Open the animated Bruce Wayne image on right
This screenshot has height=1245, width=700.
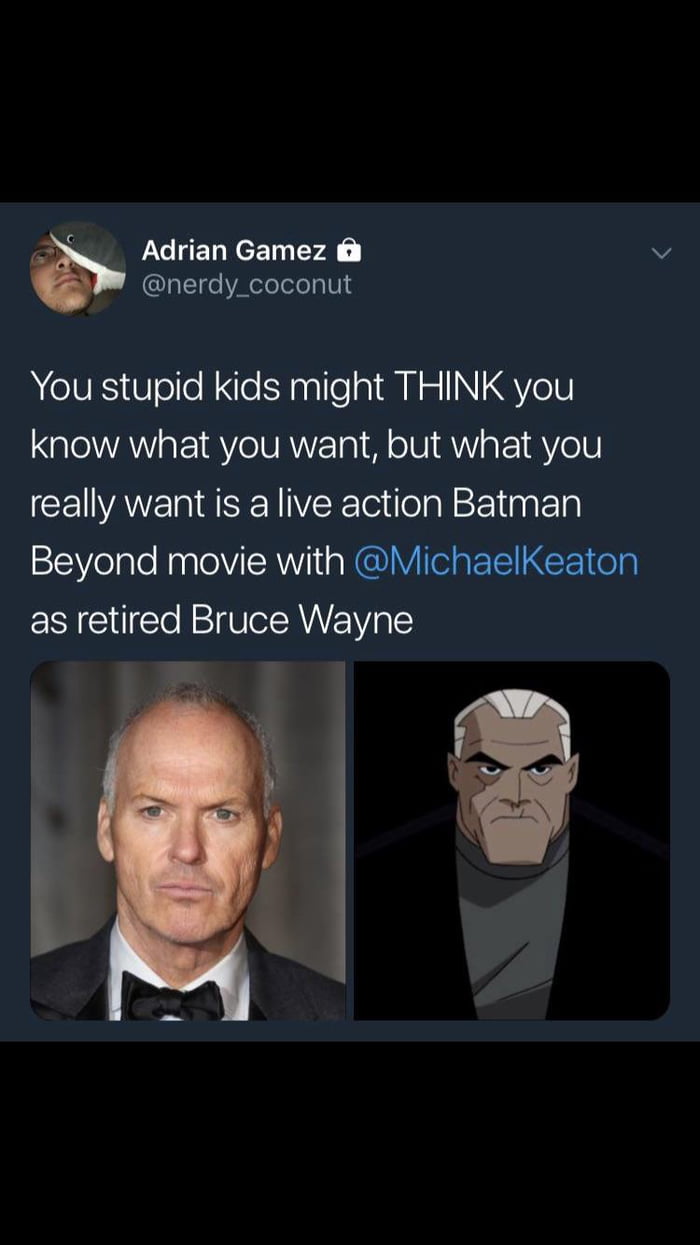tap(512, 840)
